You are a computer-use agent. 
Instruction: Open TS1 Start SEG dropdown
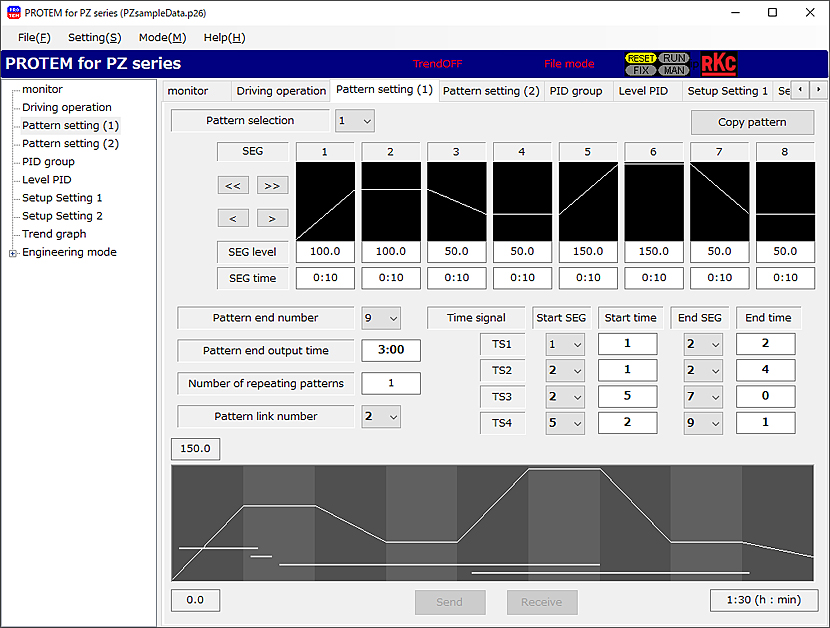(x=565, y=345)
